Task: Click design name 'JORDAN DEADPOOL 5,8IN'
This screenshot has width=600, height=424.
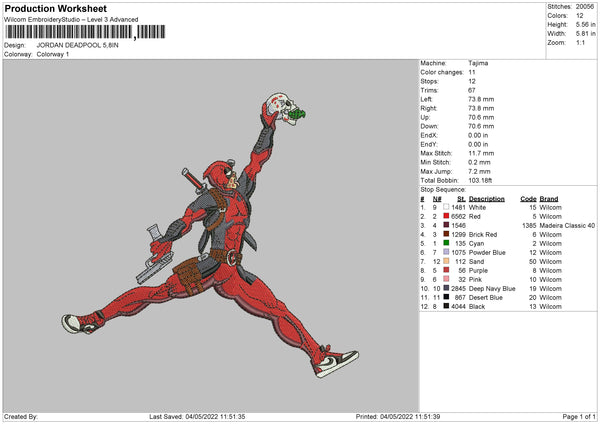Action: coord(78,45)
